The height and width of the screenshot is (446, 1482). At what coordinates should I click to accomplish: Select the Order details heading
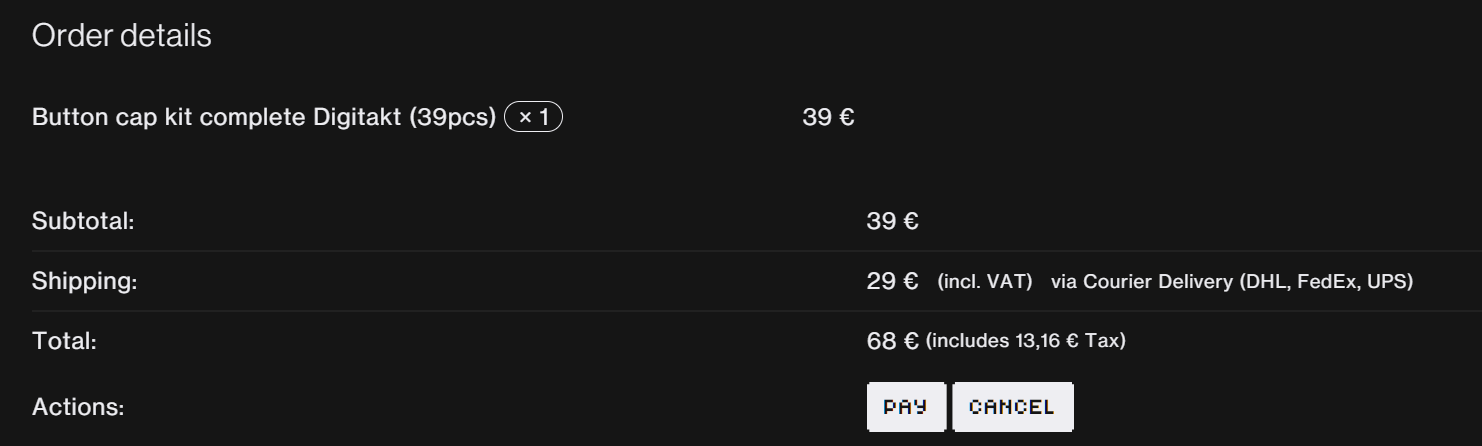coord(122,36)
